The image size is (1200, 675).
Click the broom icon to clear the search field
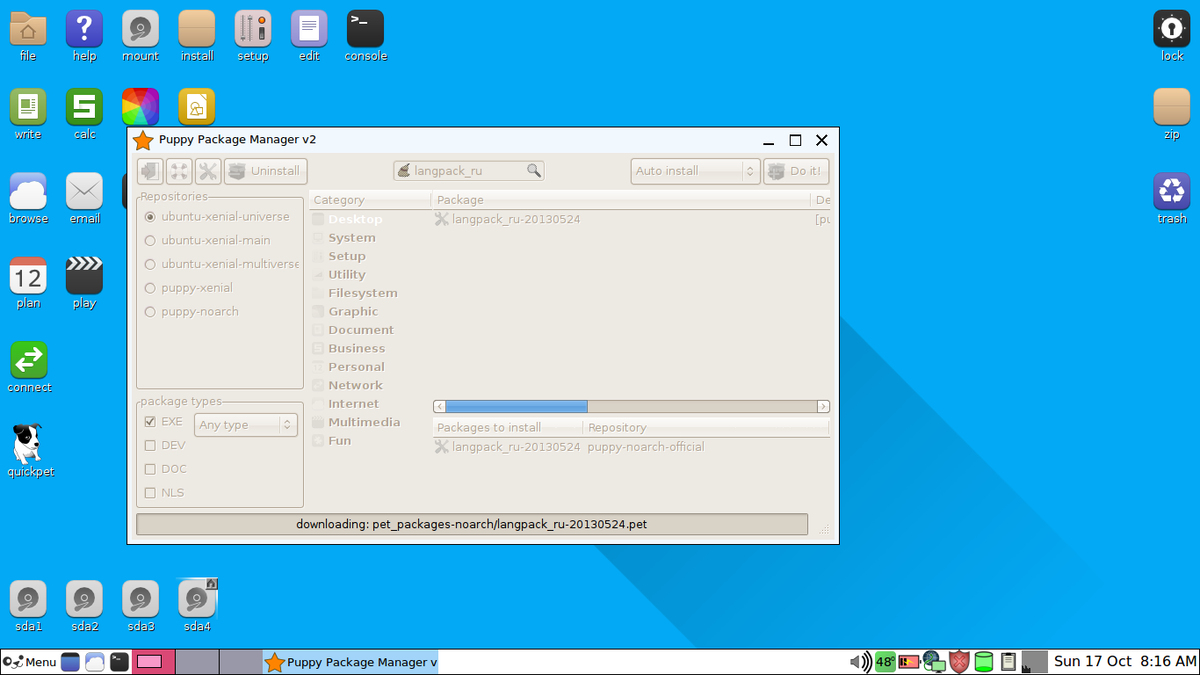403,171
